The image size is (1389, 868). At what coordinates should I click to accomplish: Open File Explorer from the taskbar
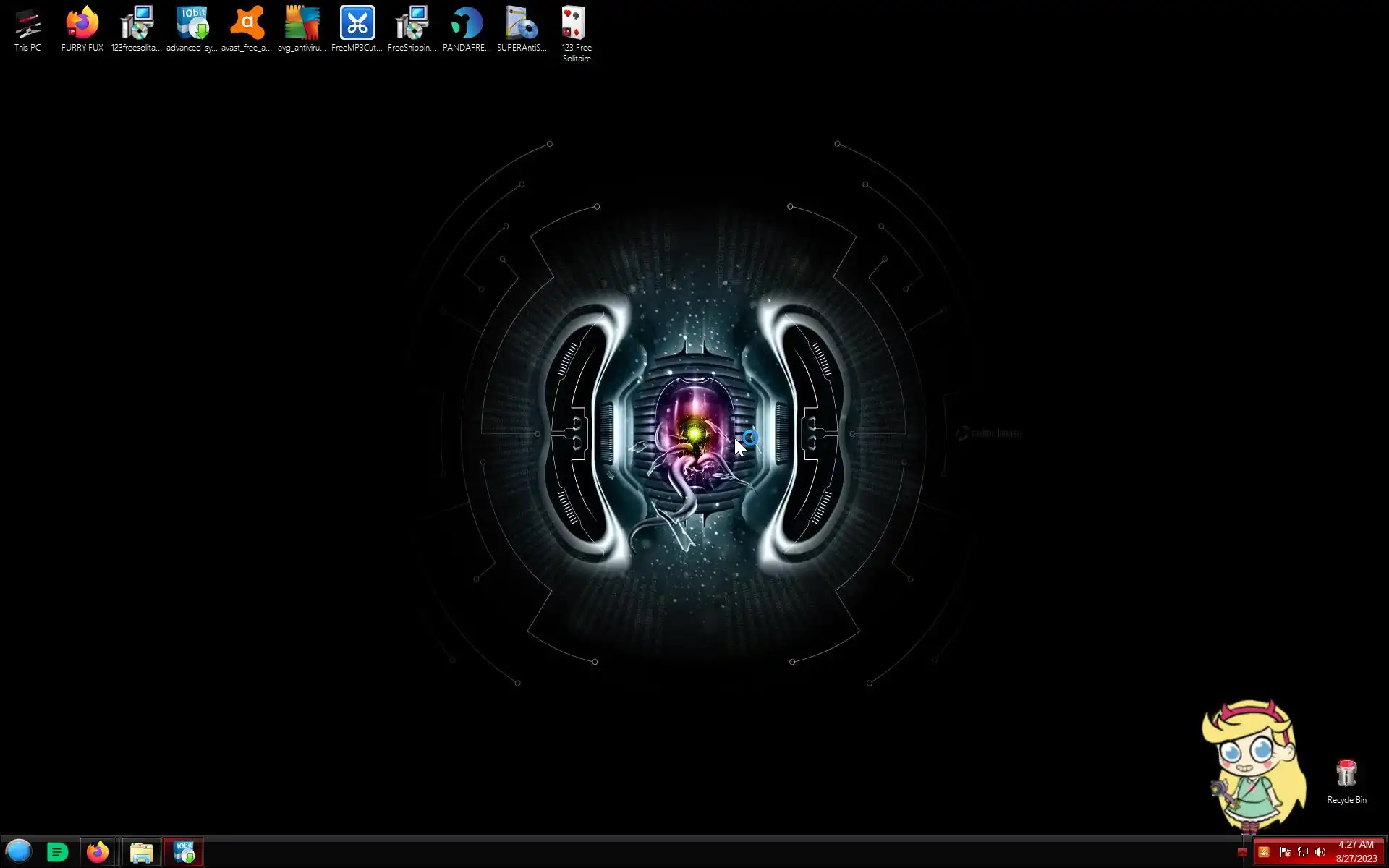pyautogui.click(x=141, y=852)
